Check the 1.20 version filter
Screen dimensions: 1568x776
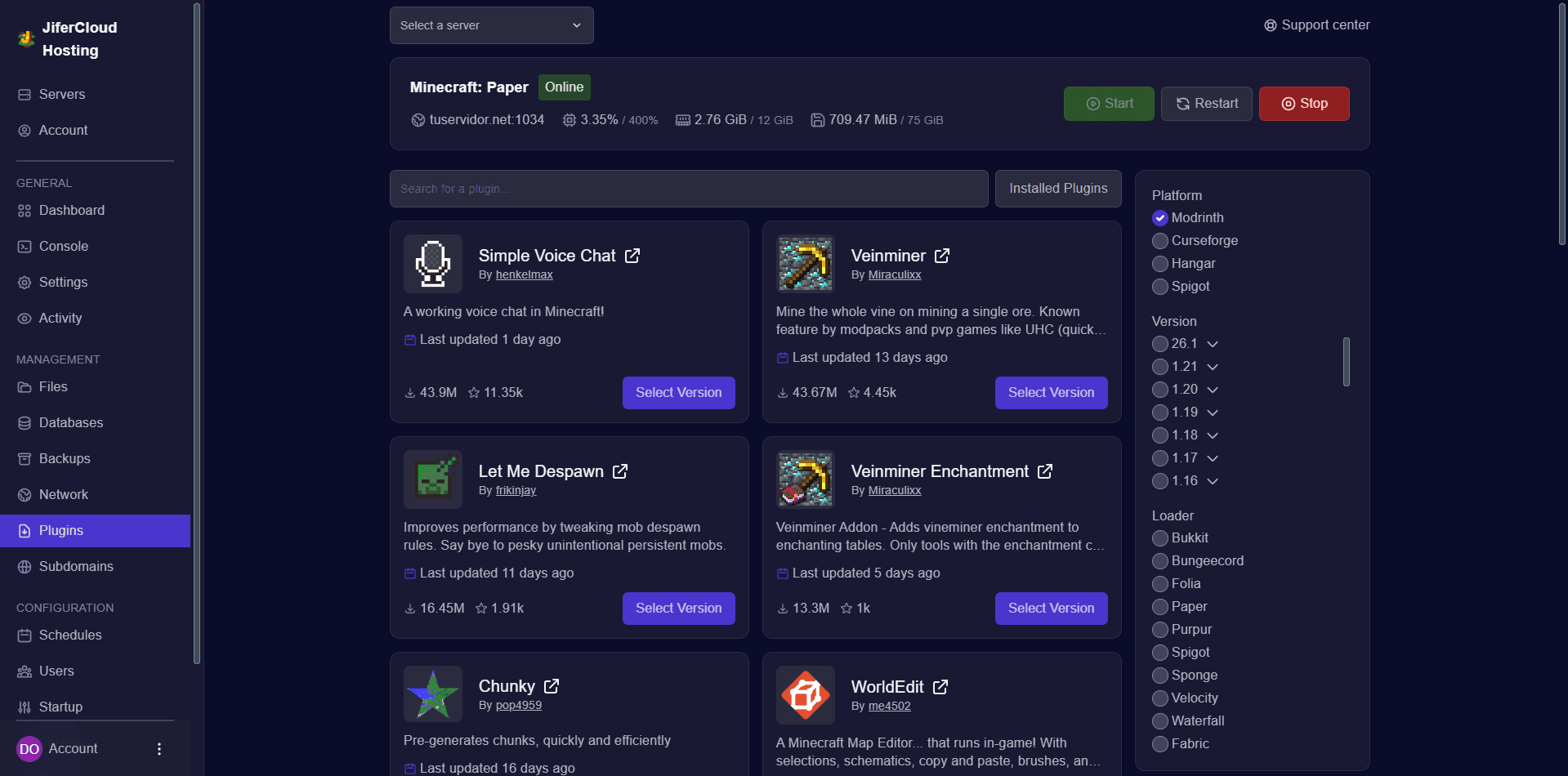1160,390
